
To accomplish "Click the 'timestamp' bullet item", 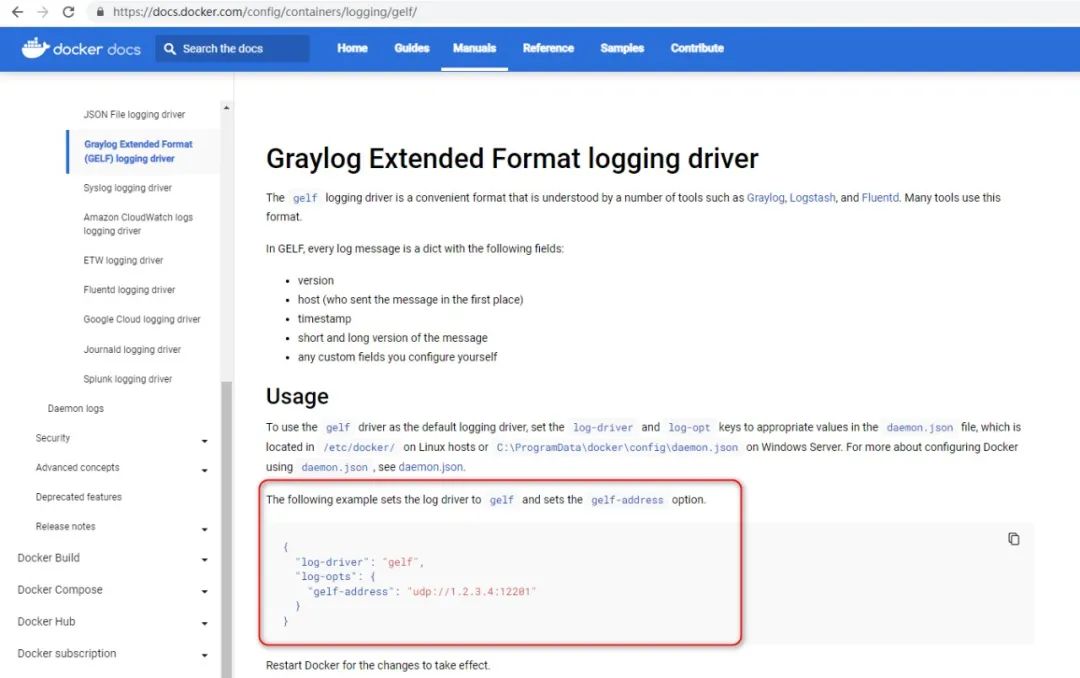I will click(x=324, y=319).
